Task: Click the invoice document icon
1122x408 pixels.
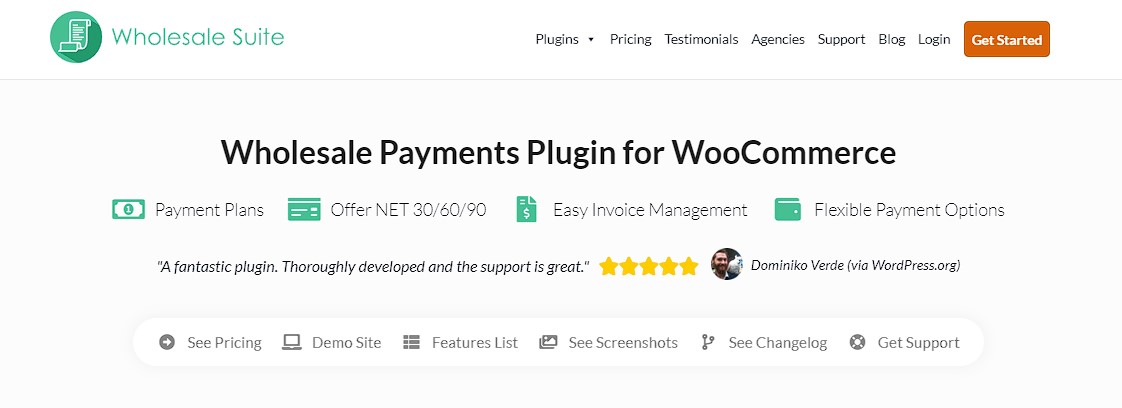Action: tap(526, 209)
